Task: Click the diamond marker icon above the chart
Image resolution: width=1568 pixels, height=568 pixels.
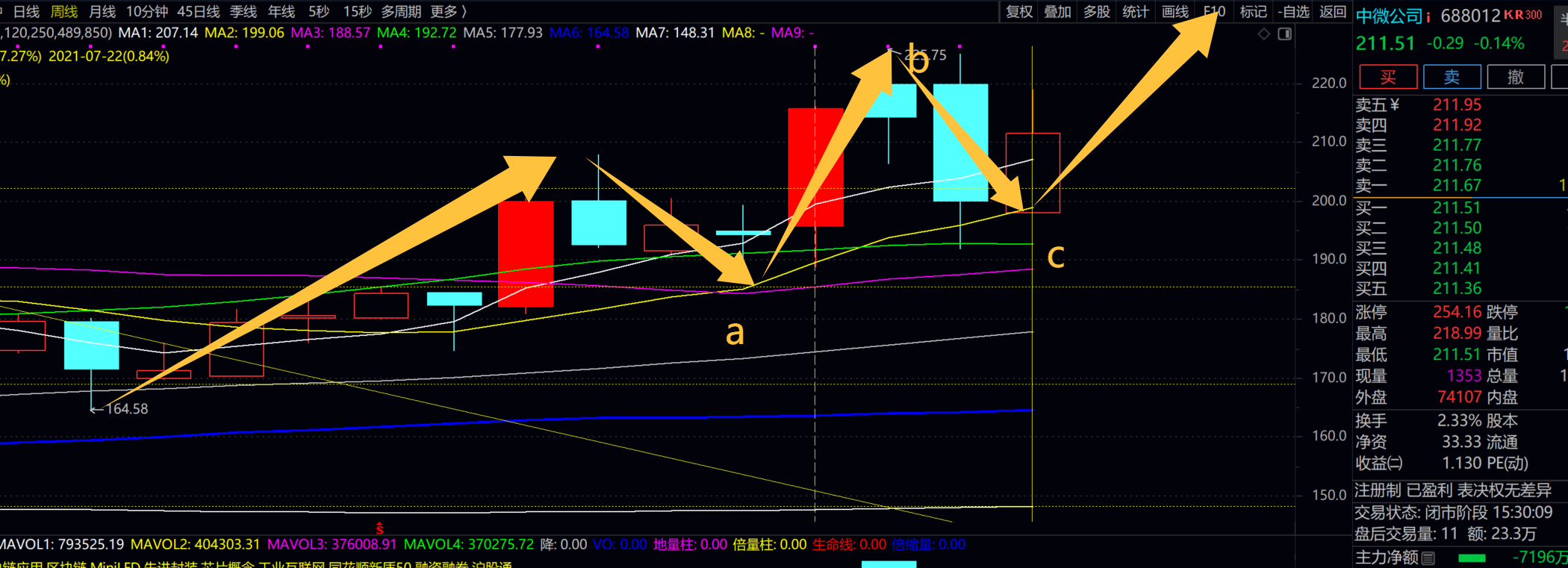Action: (x=1263, y=34)
